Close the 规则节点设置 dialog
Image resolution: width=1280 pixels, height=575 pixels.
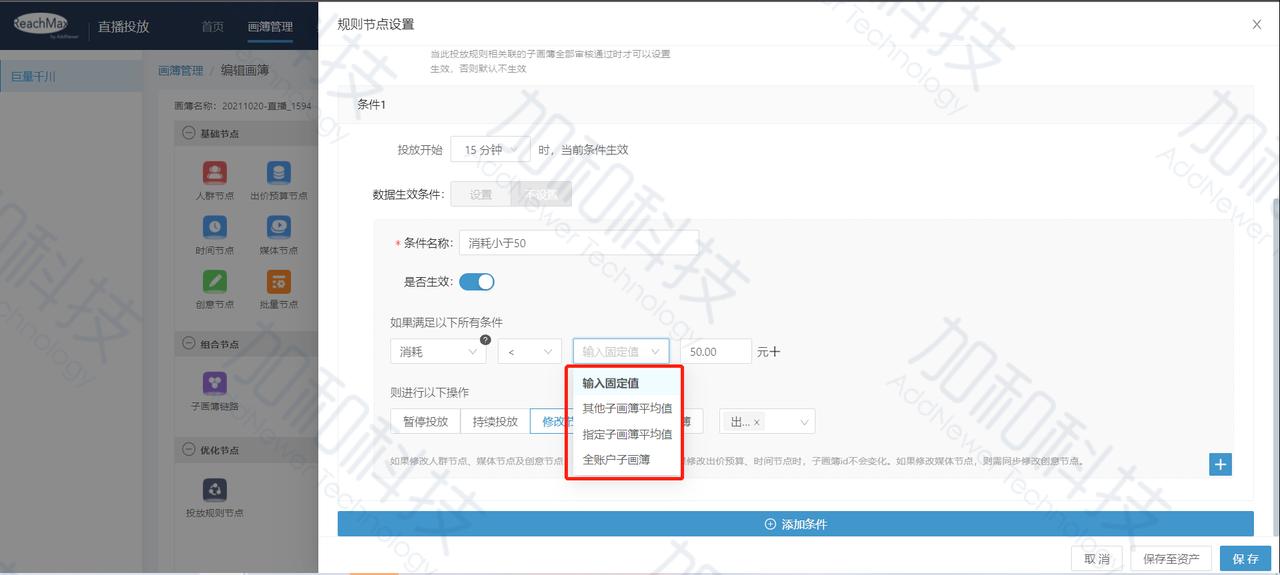tap(1257, 24)
